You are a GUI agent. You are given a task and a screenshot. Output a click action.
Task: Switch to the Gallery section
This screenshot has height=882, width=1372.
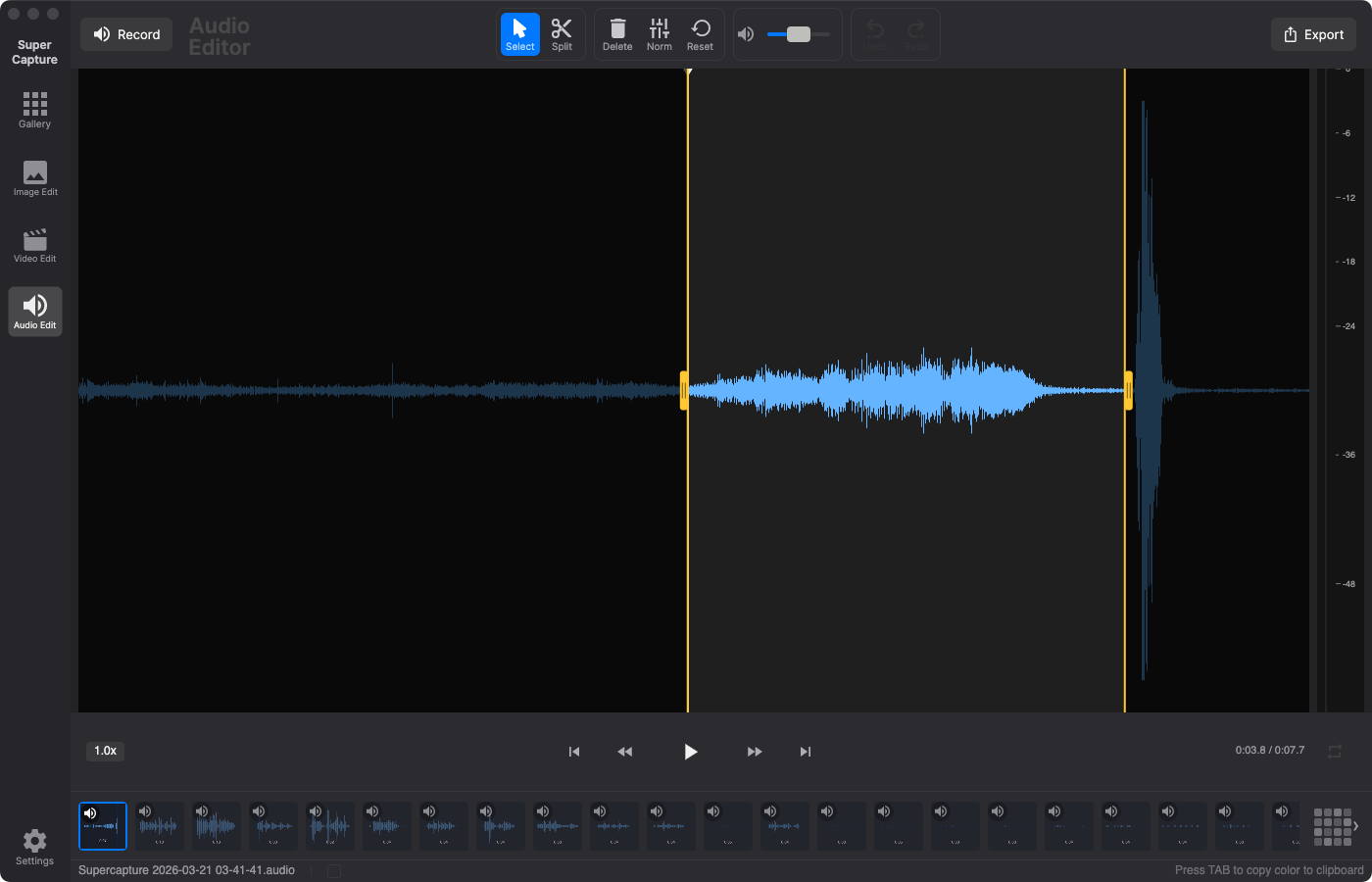coord(34,108)
